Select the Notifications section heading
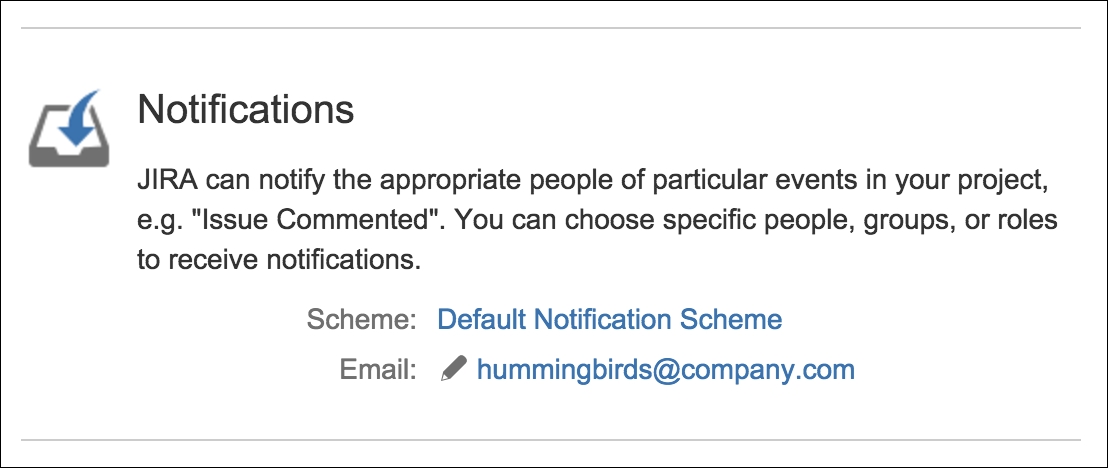1108x468 pixels. [246, 110]
